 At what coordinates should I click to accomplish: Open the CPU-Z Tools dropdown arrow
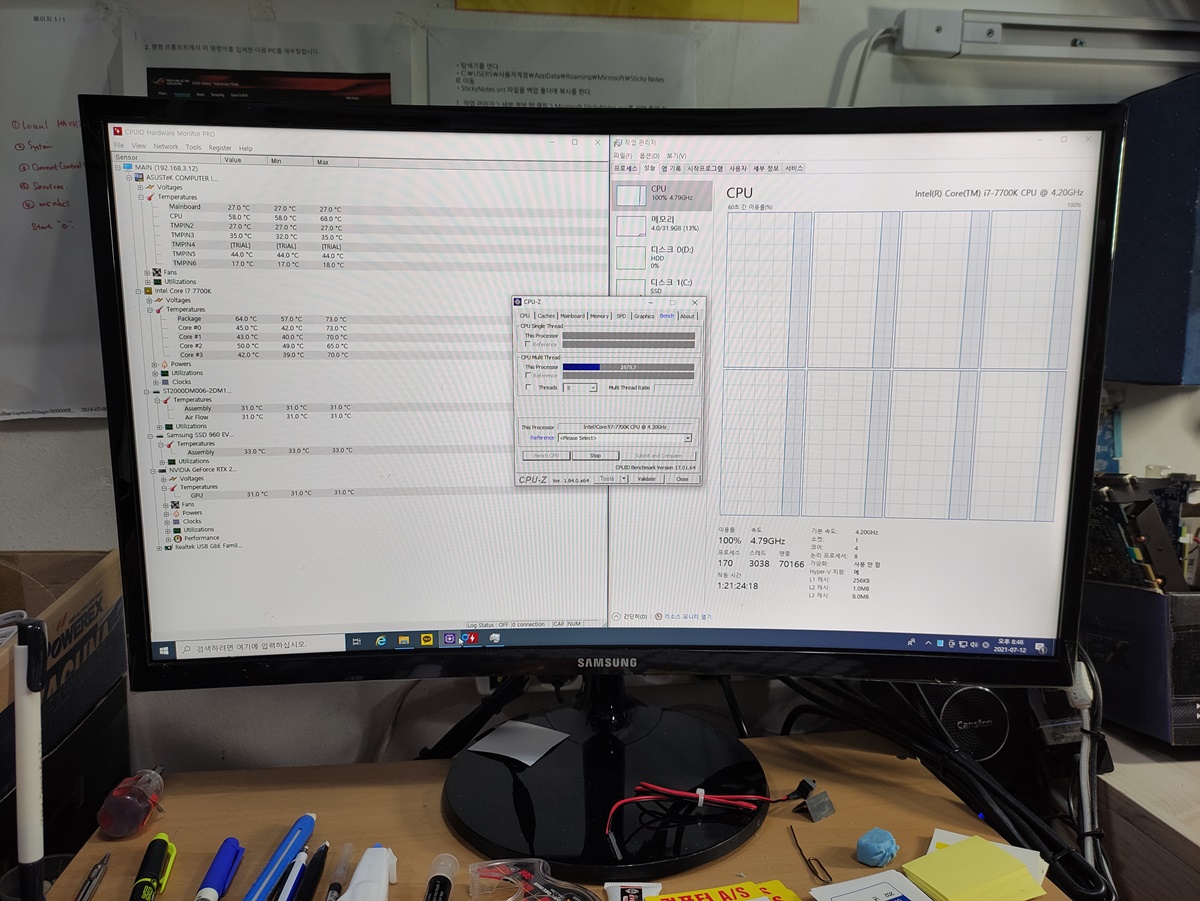[624, 479]
